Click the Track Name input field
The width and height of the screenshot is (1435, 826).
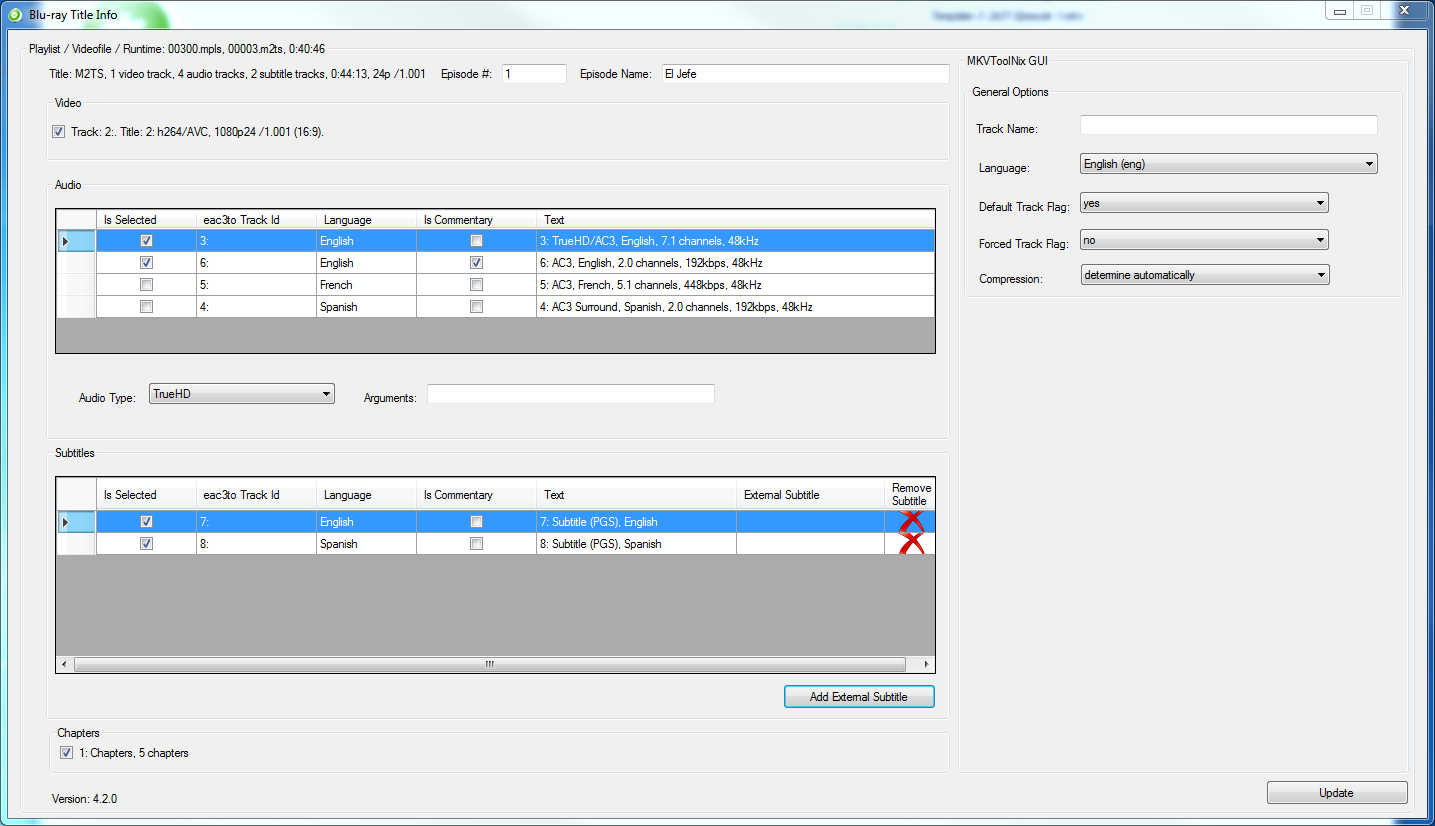point(1229,125)
